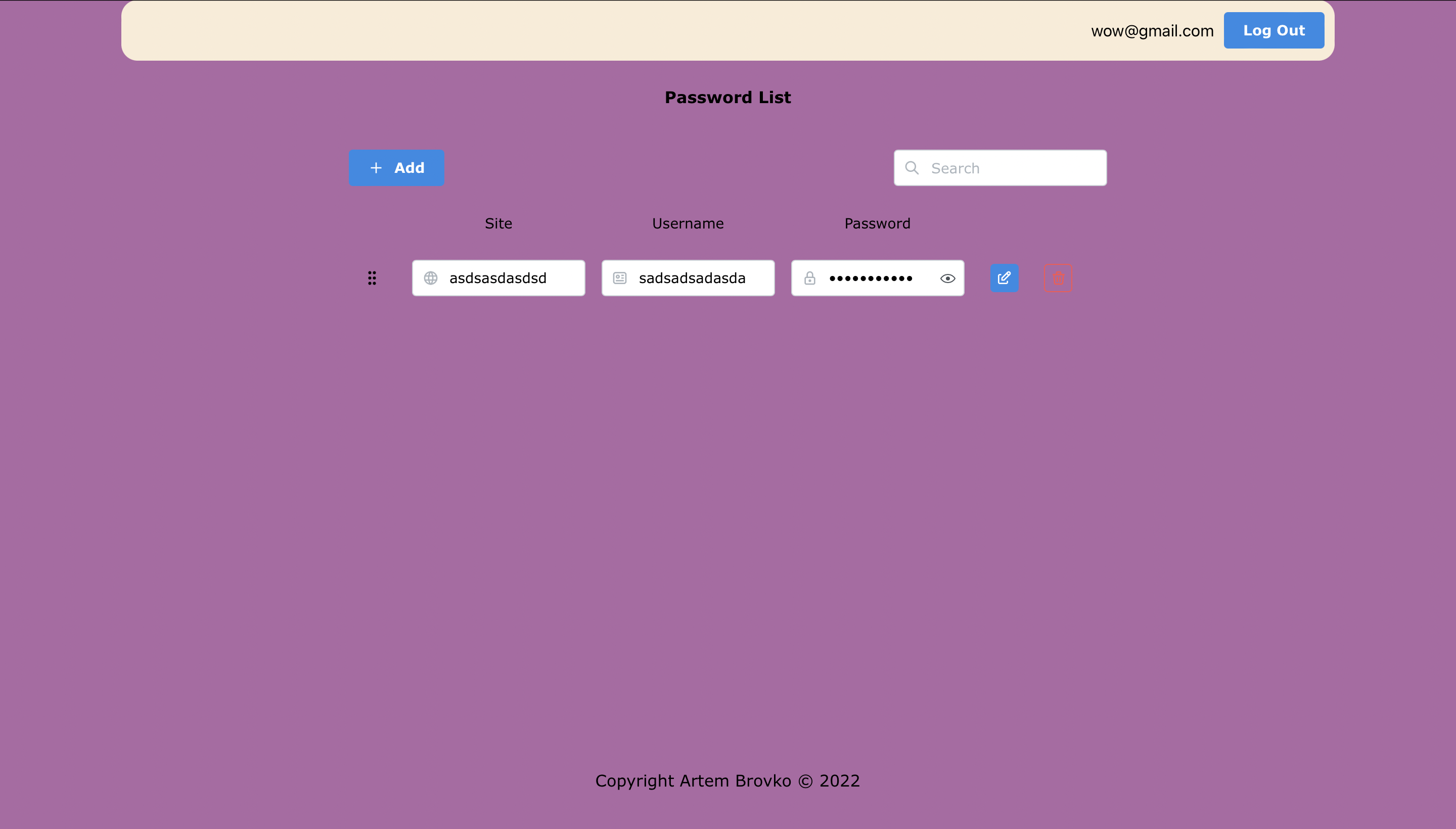The width and height of the screenshot is (1456, 829).
Task: Select the asdsasdasdsd site field
Action: (499, 278)
